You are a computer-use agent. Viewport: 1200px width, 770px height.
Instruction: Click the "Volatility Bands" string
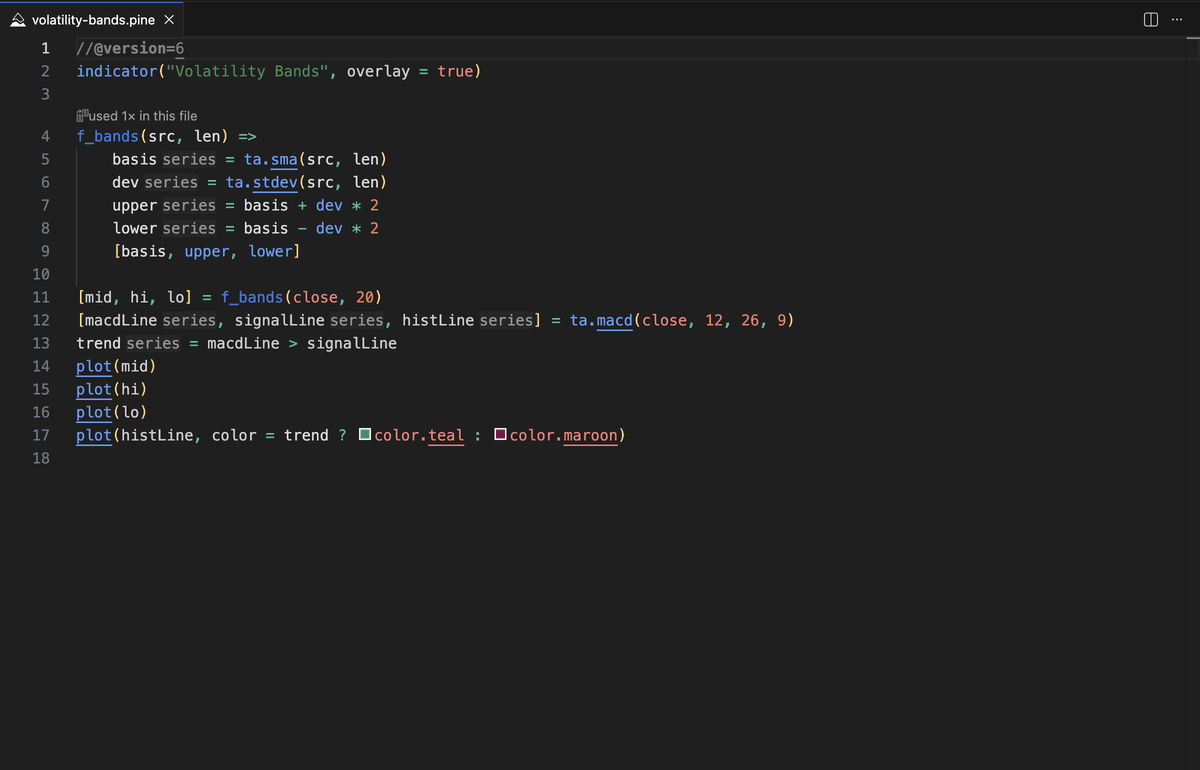coord(245,71)
